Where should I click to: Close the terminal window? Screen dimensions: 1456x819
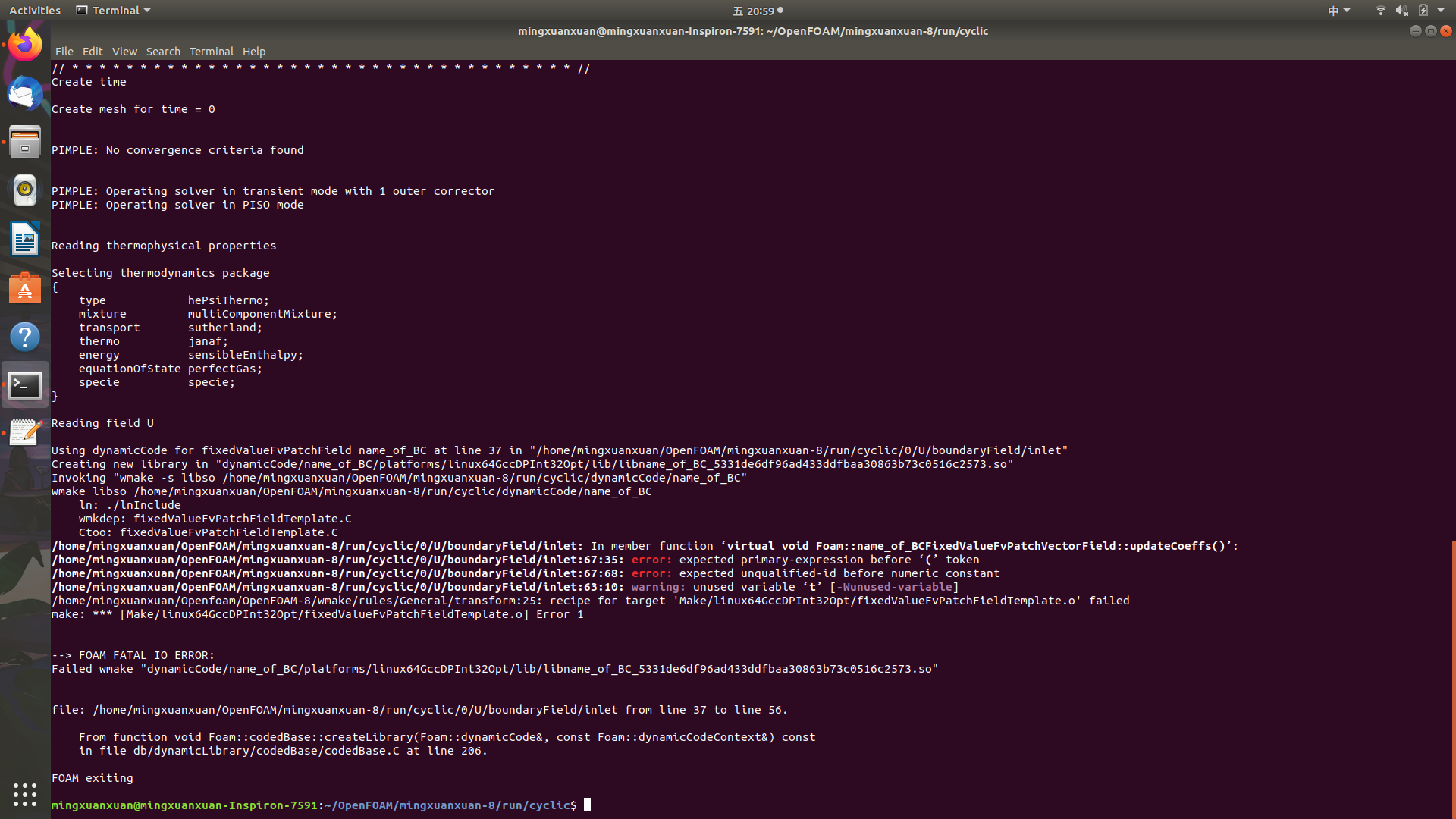click(1446, 31)
